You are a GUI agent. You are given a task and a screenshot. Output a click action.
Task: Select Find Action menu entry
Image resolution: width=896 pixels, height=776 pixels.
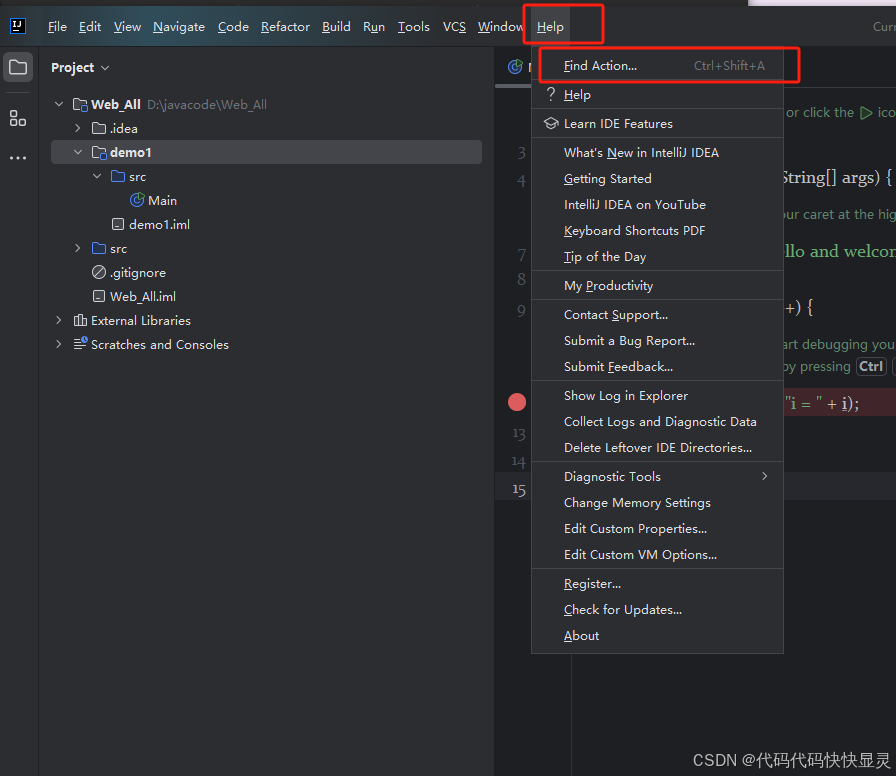(657, 66)
